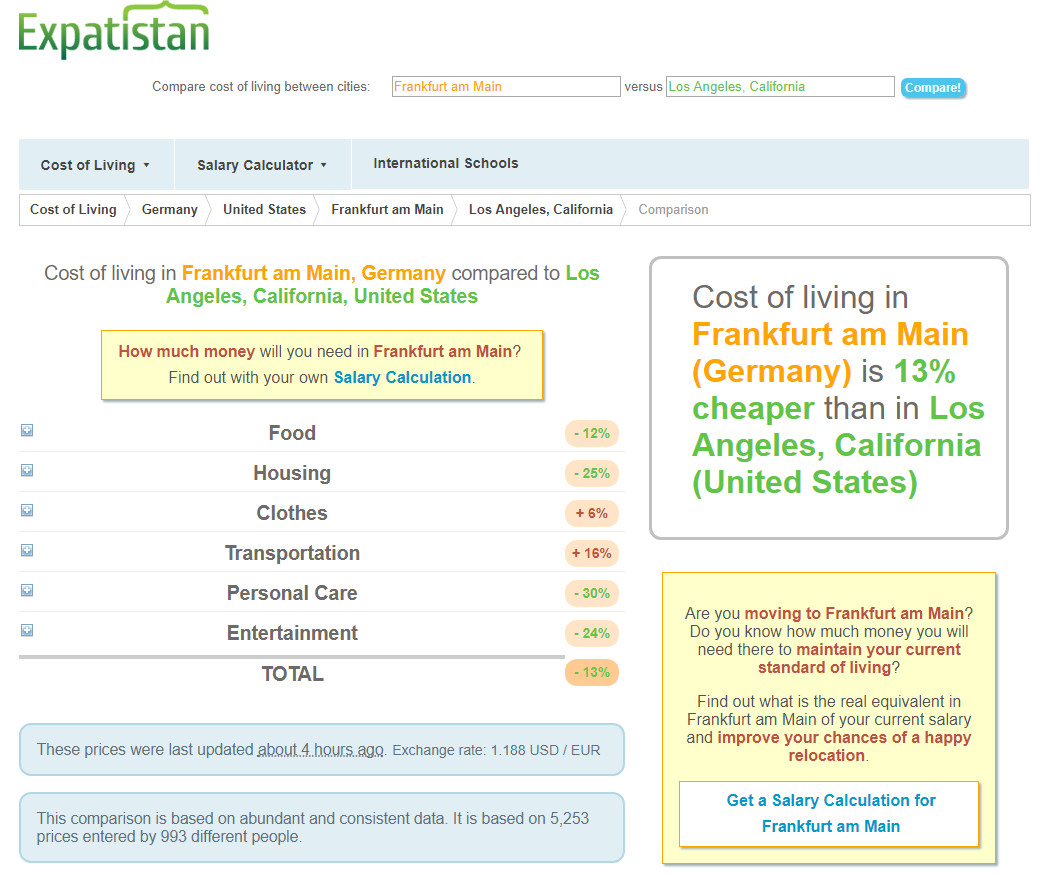
Task: Go to Germany breadcrumb
Action: click(169, 210)
